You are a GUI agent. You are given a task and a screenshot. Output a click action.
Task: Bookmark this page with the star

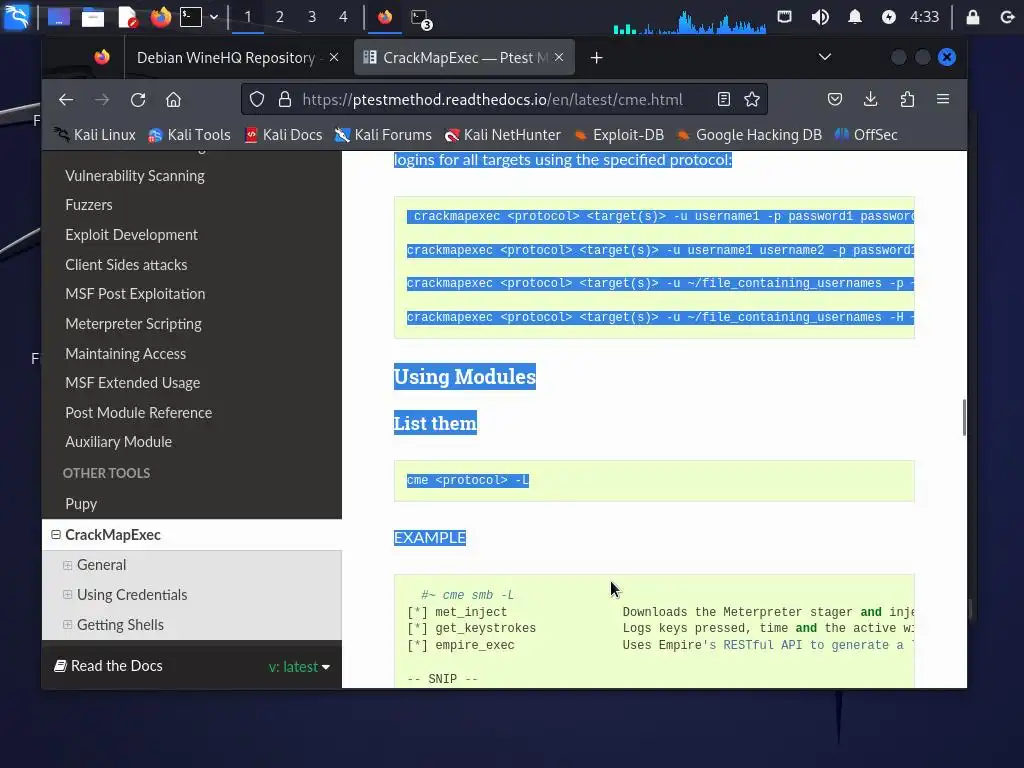pyautogui.click(x=752, y=99)
